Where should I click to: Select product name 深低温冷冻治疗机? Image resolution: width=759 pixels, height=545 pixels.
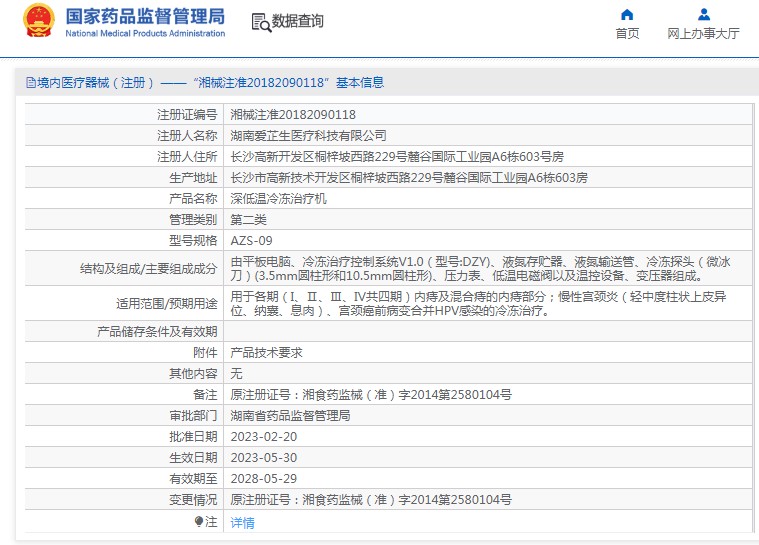[x=278, y=198]
